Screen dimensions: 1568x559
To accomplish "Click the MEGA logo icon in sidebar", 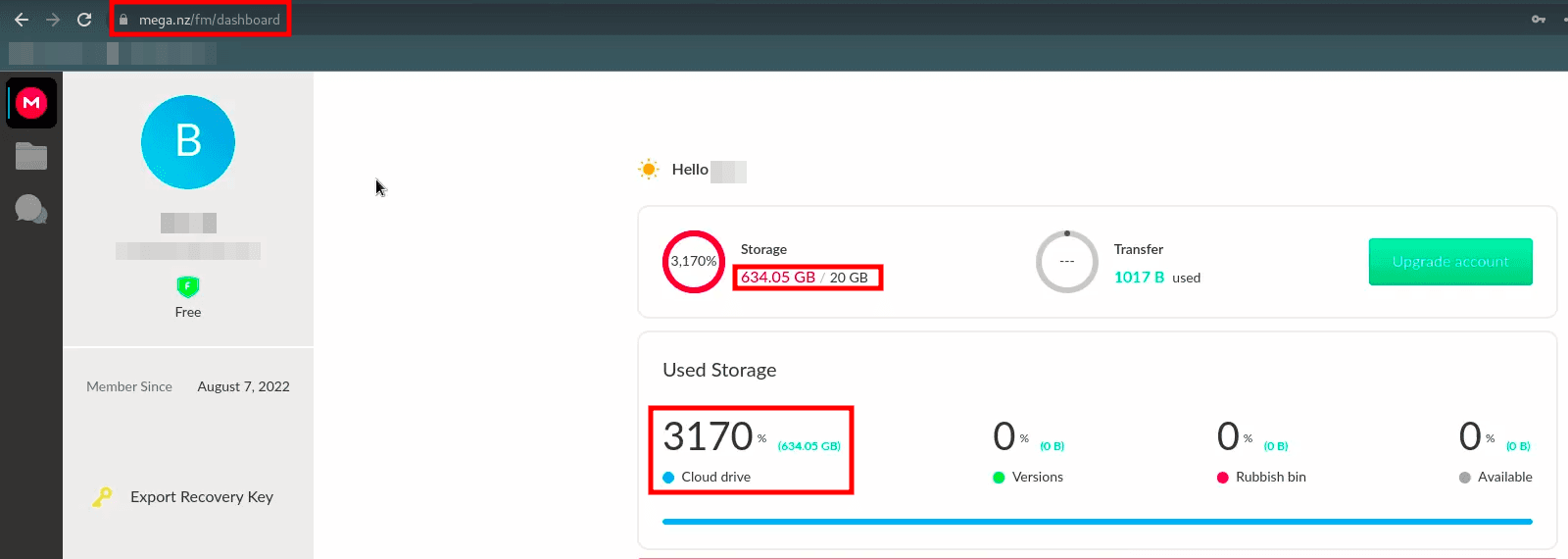I will point(31,102).
